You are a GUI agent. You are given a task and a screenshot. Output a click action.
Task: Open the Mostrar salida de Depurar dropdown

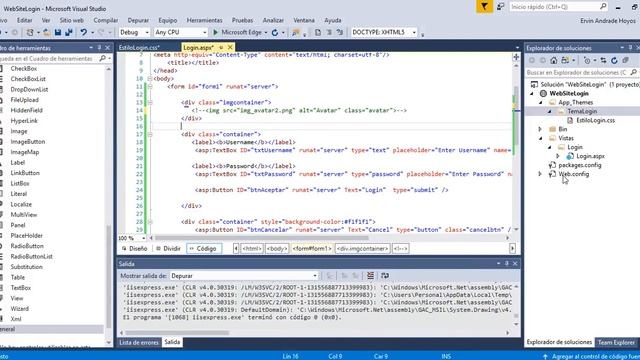244,276
